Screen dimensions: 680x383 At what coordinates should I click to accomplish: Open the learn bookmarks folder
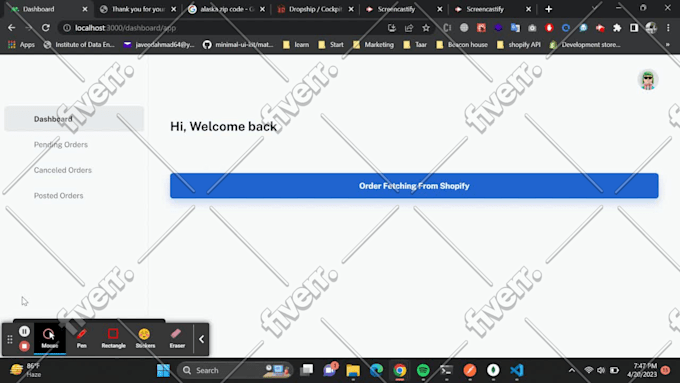[296, 45]
